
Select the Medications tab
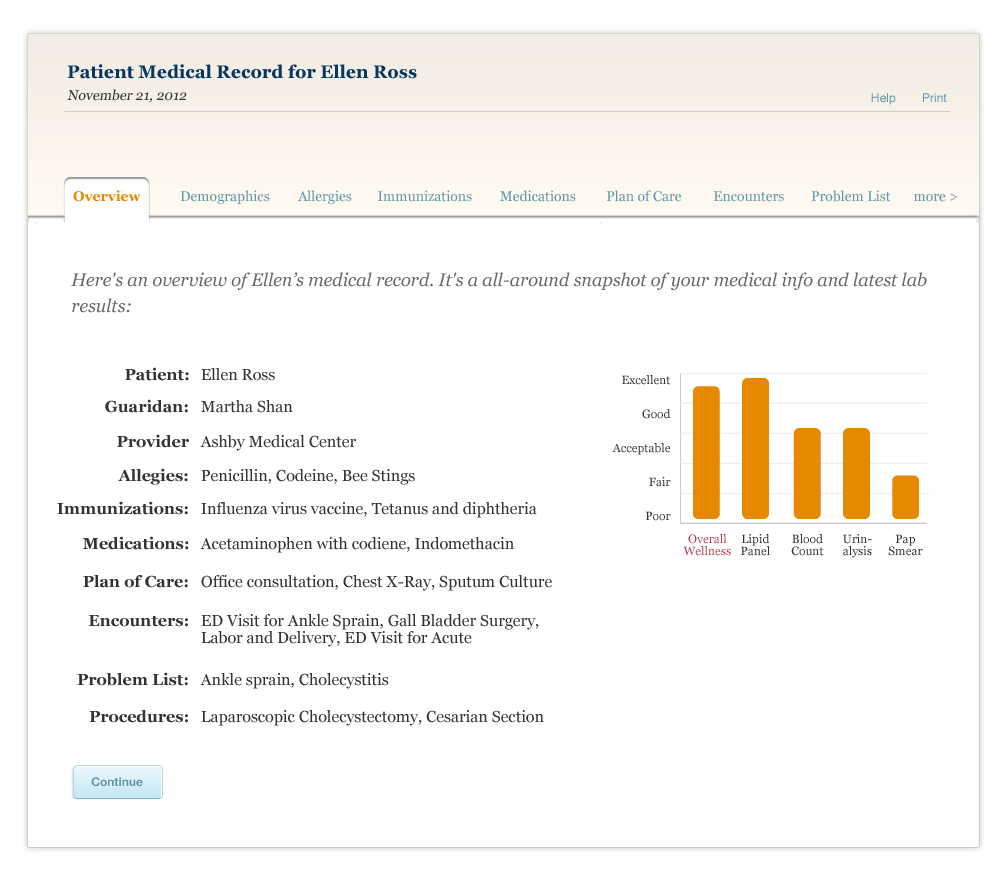538,196
